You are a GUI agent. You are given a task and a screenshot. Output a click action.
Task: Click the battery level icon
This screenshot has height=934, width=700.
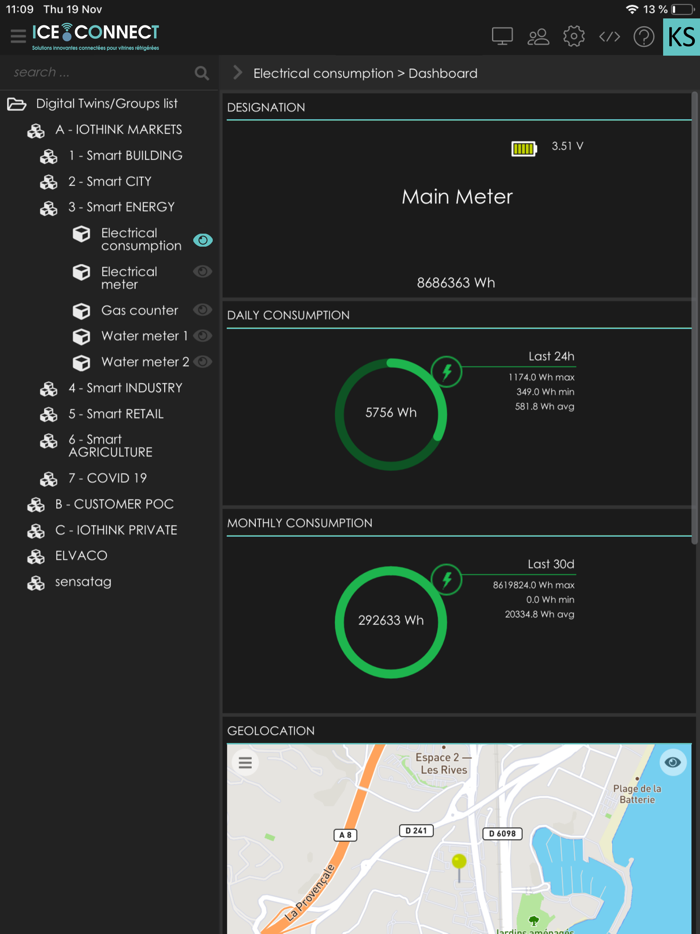click(524, 148)
